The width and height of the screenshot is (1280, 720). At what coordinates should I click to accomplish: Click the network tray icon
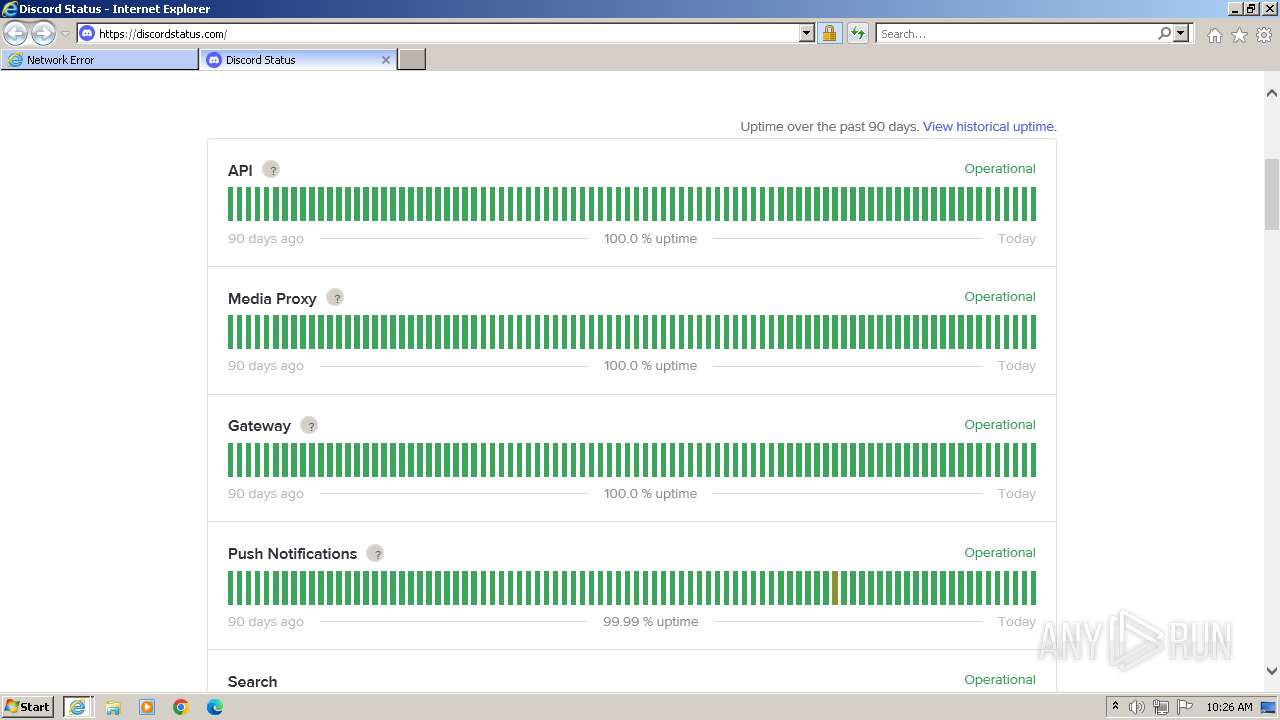tap(1161, 707)
